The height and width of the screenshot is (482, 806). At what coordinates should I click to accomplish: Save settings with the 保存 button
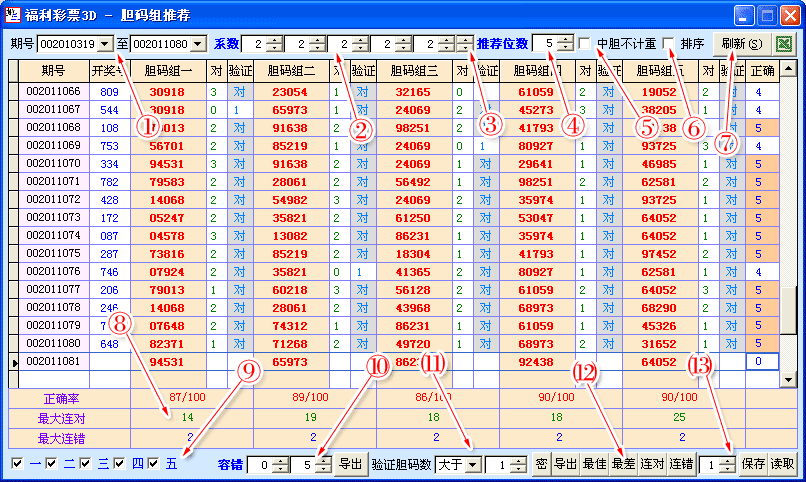[753, 465]
